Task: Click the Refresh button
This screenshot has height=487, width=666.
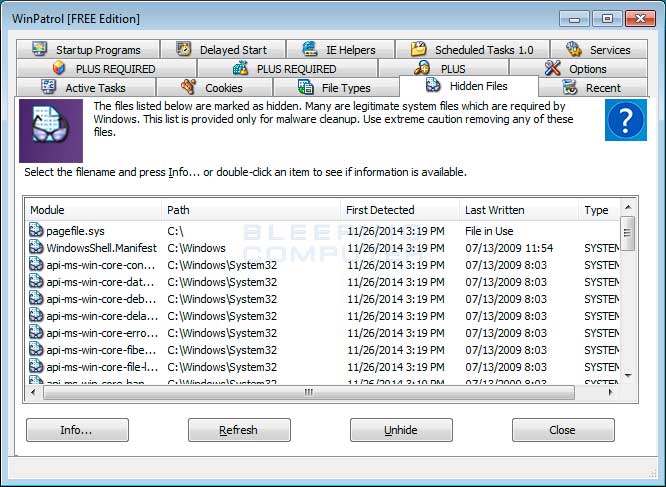Action: [x=239, y=430]
